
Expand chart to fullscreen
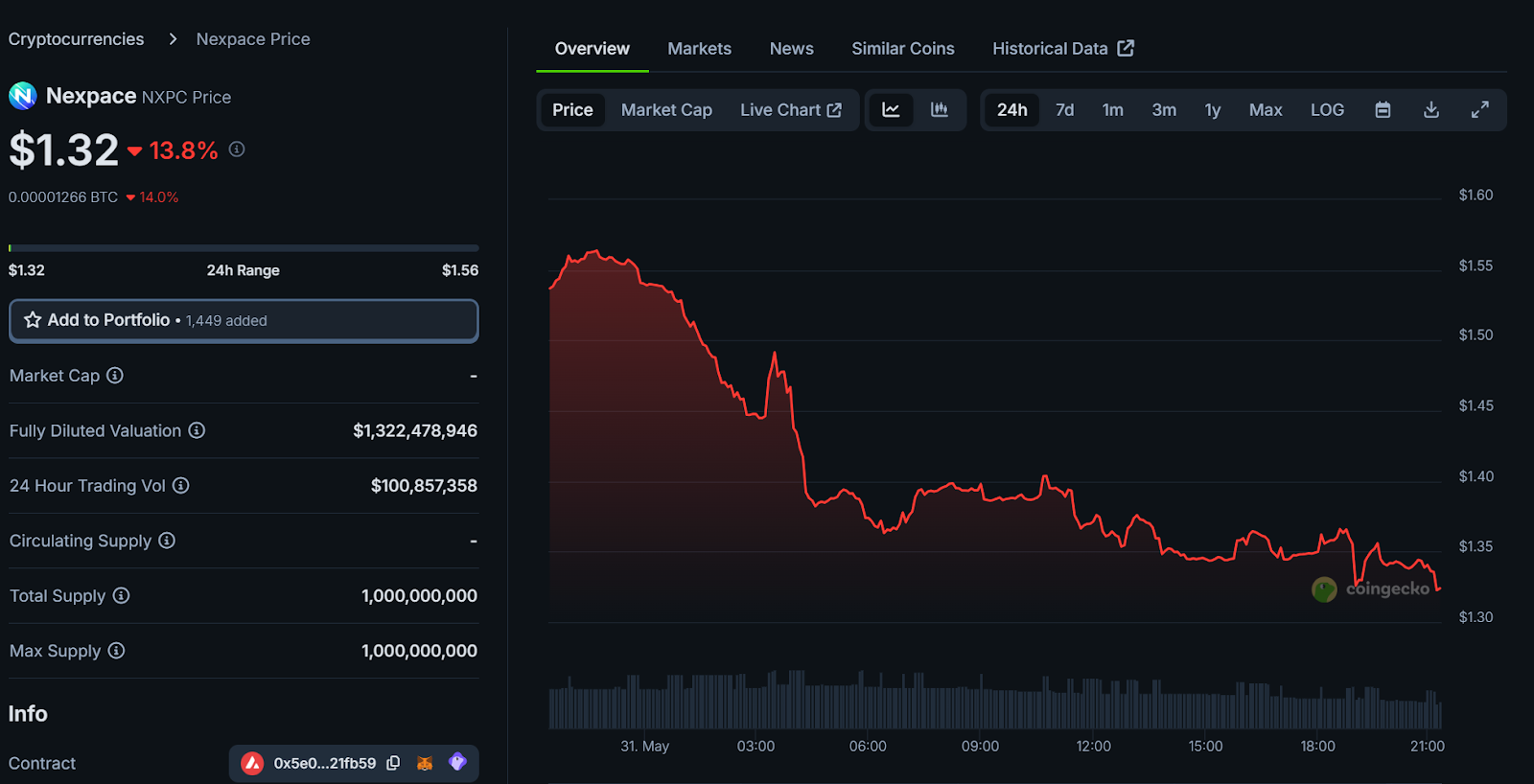pyautogui.click(x=1479, y=110)
